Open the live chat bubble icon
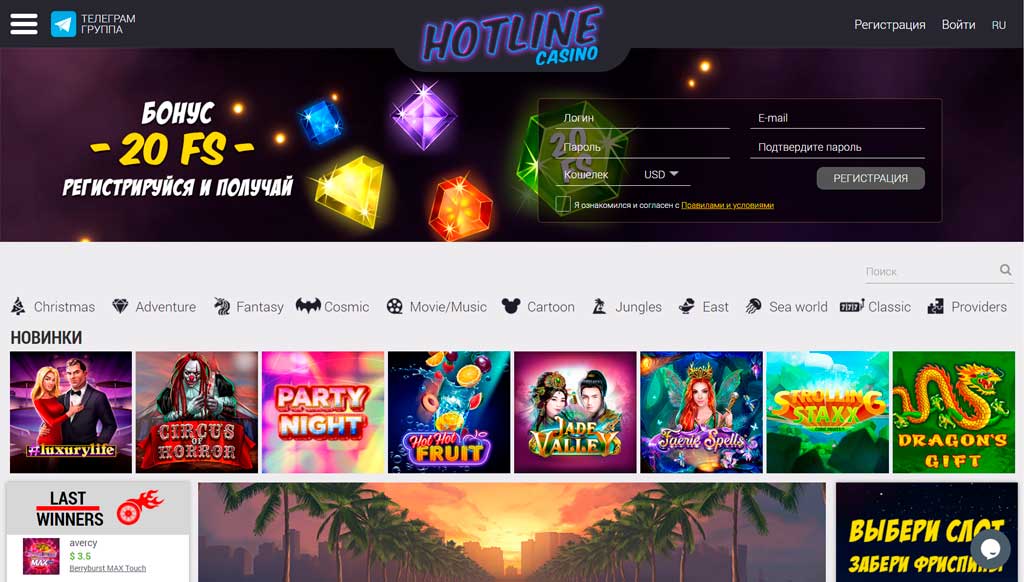 point(990,549)
